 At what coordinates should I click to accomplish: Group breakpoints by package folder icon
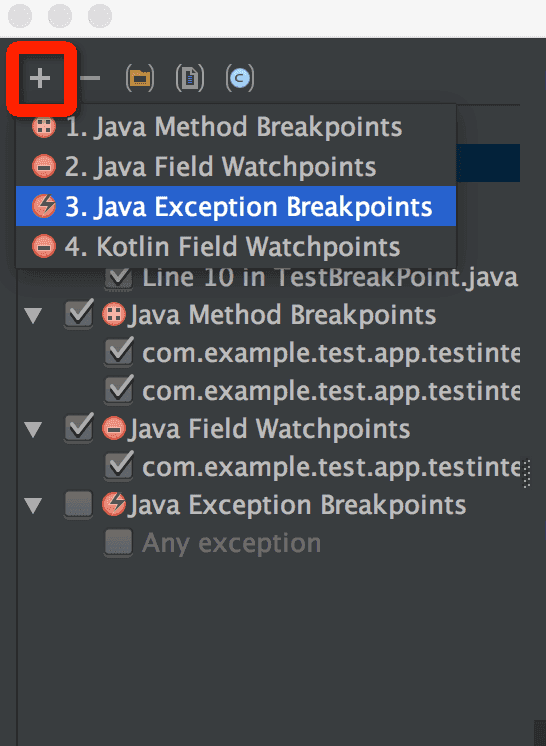tap(140, 79)
